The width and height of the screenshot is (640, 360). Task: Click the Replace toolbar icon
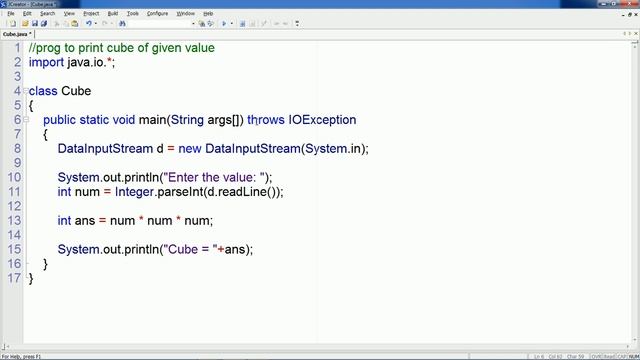(x=211, y=24)
